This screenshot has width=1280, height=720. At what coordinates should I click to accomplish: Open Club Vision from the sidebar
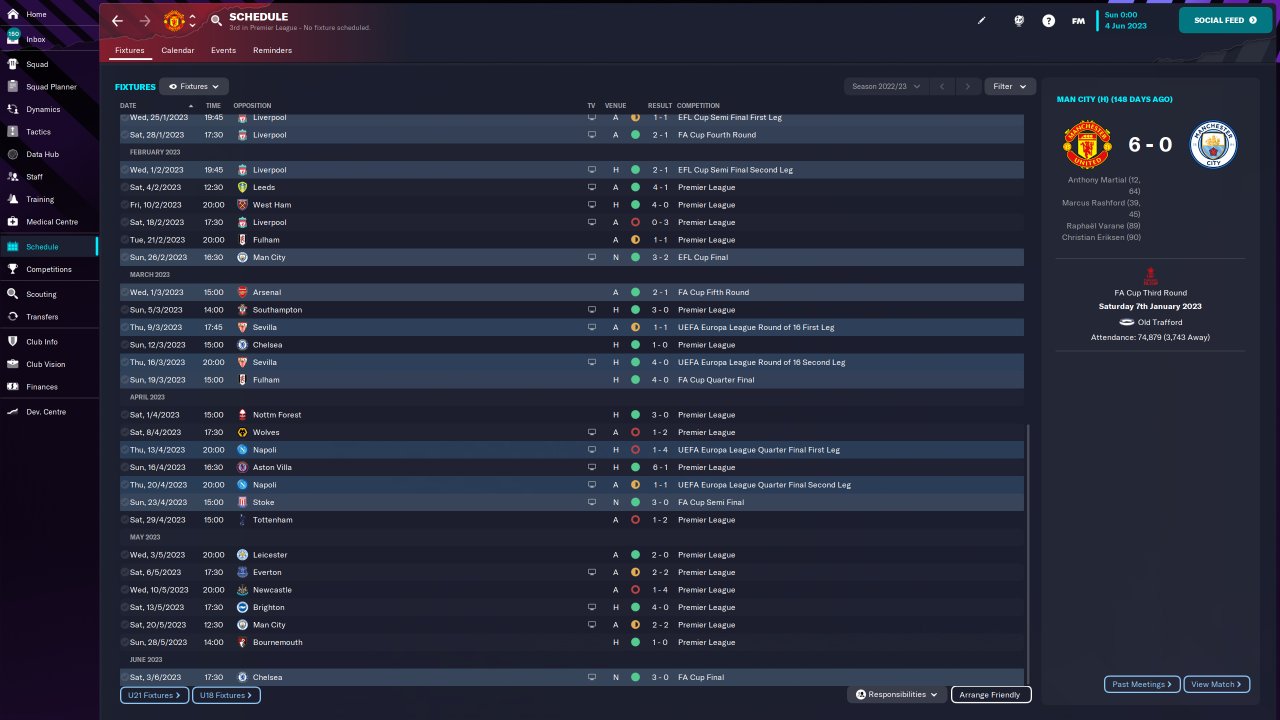(x=49, y=364)
